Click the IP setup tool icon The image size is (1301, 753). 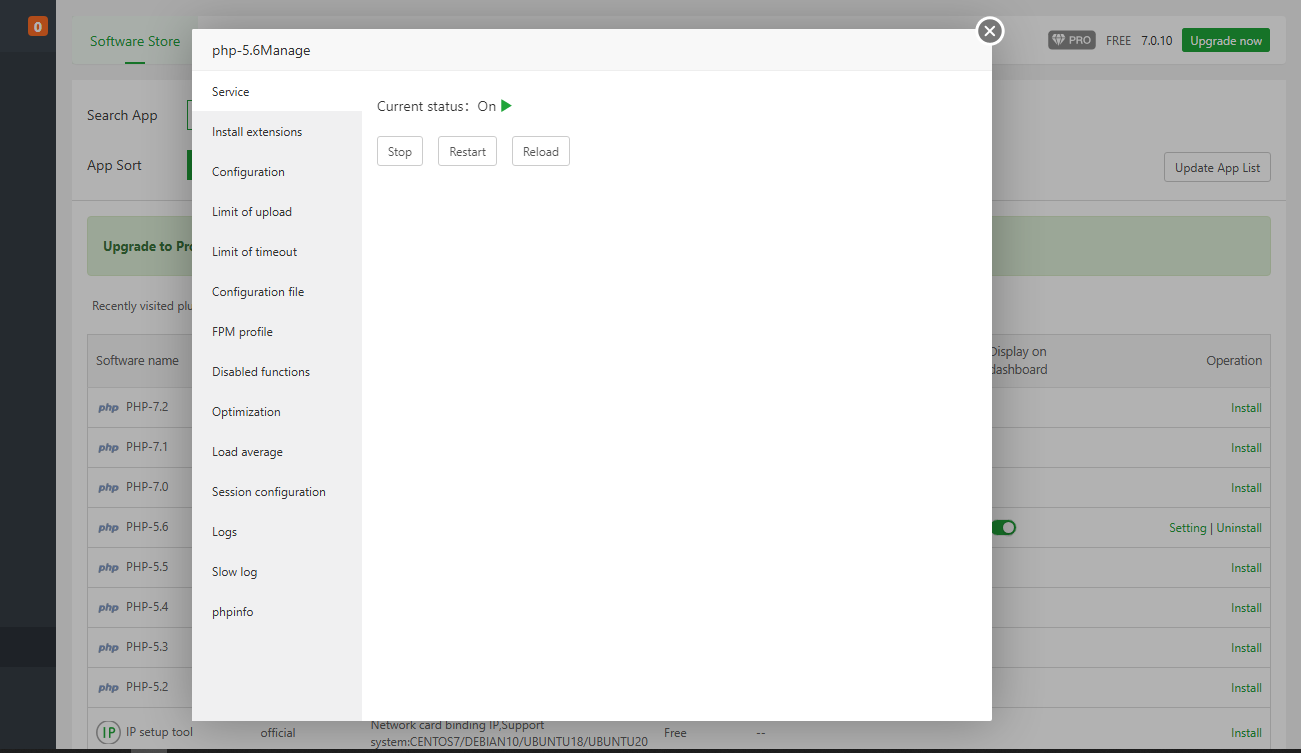pyautogui.click(x=108, y=732)
